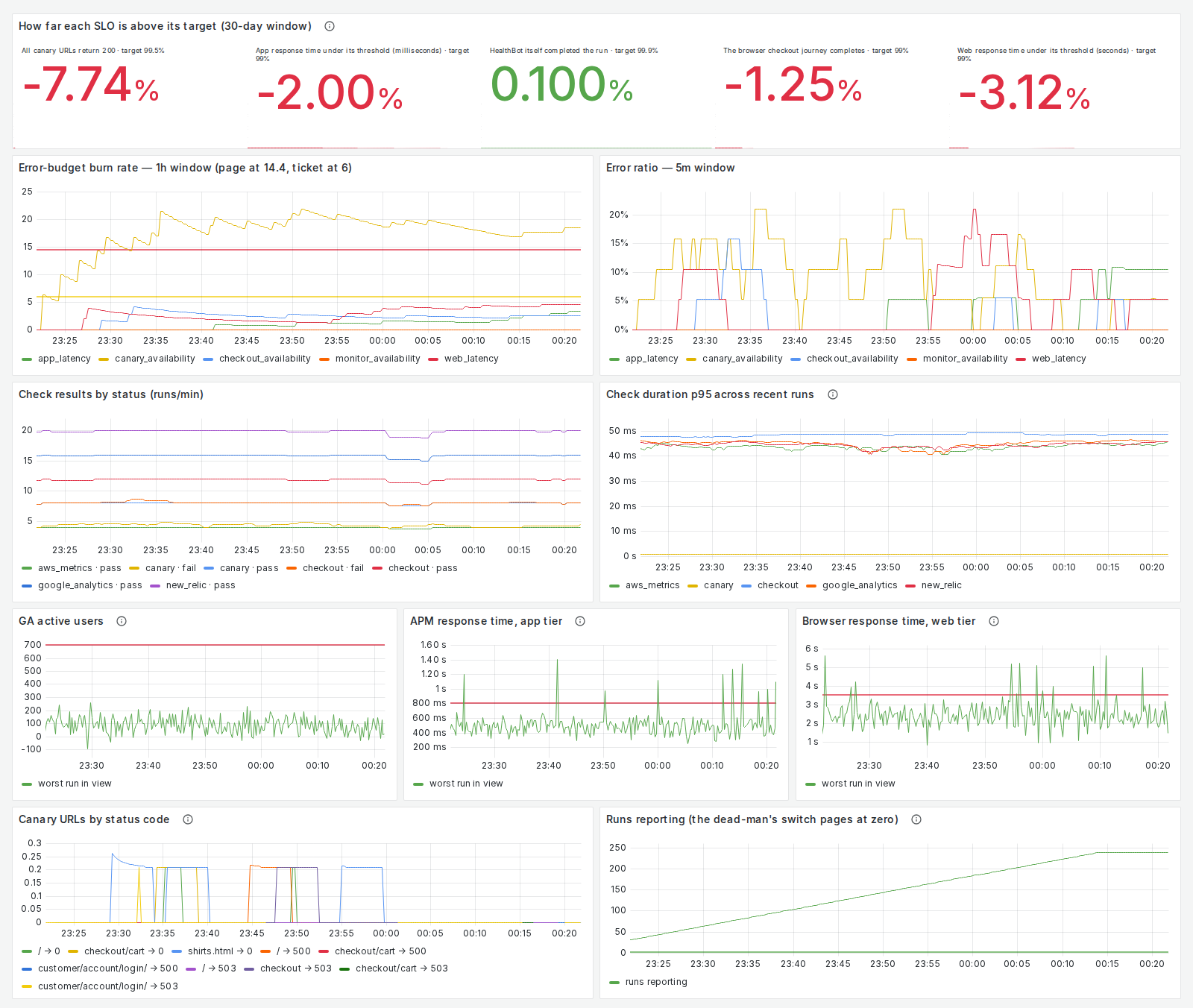This screenshot has width=1193, height=1008.
Task: Select checkout/cart → 0 legend entry
Action: (124, 951)
